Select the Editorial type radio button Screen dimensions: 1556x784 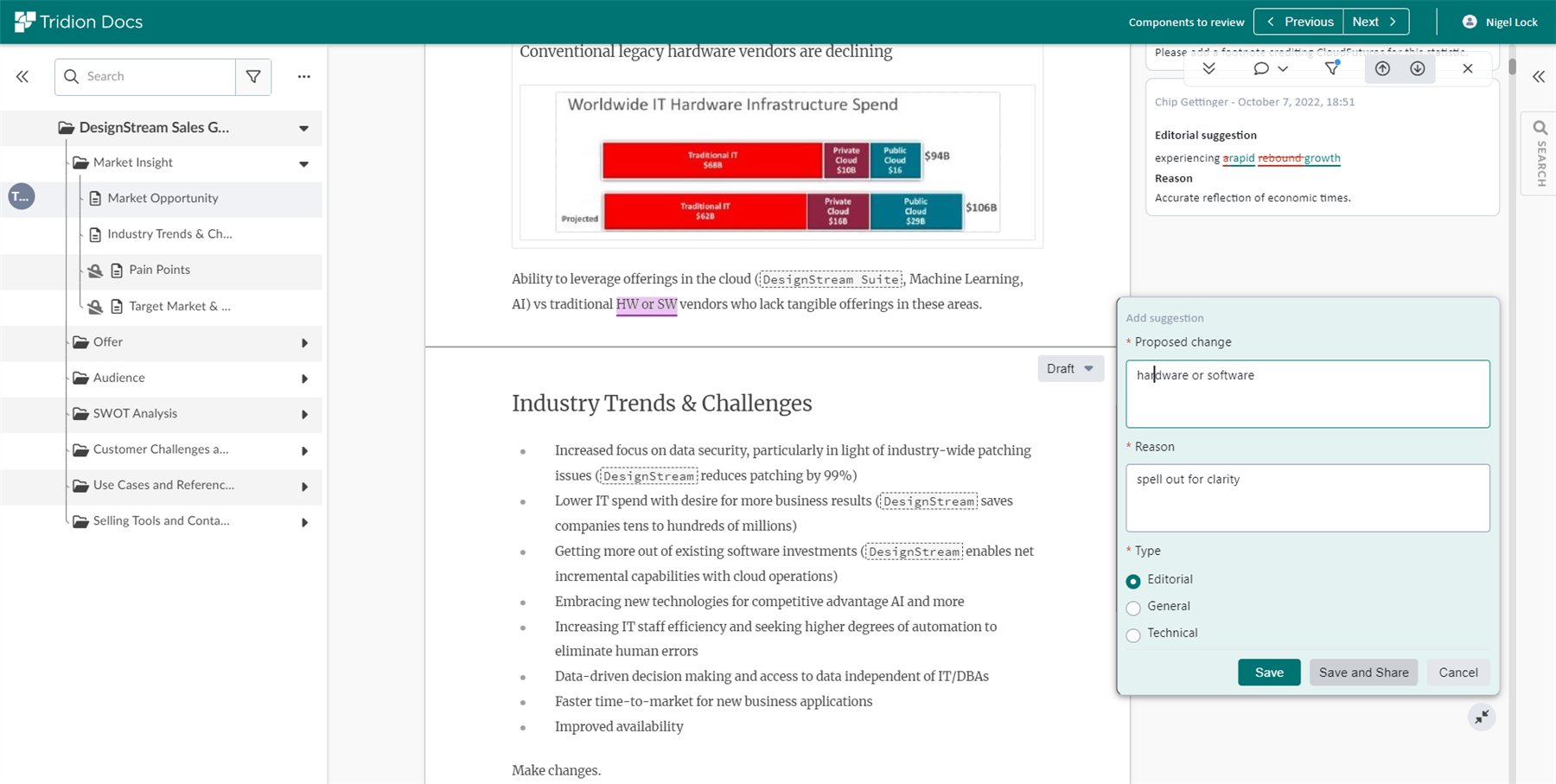tap(1133, 581)
